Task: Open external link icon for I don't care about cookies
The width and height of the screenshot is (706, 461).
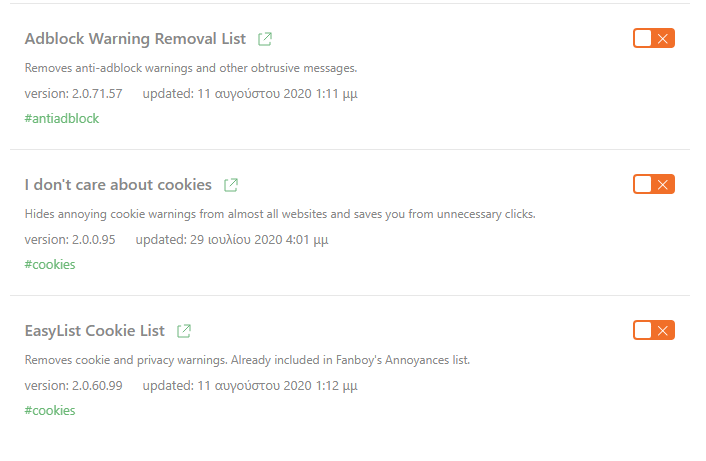Action: pyautogui.click(x=231, y=185)
